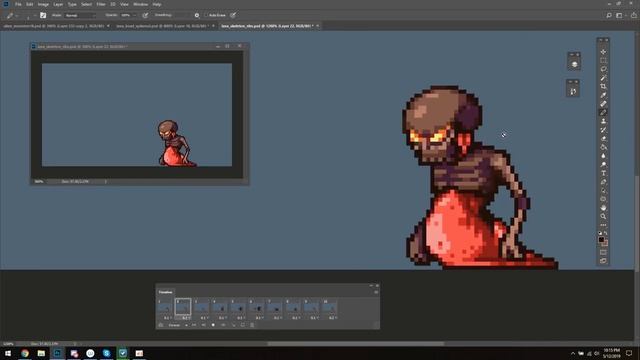Enable the Auto Erase checkbox
The width and height of the screenshot is (640, 360).
pyautogui.click(x=207, y=15)
